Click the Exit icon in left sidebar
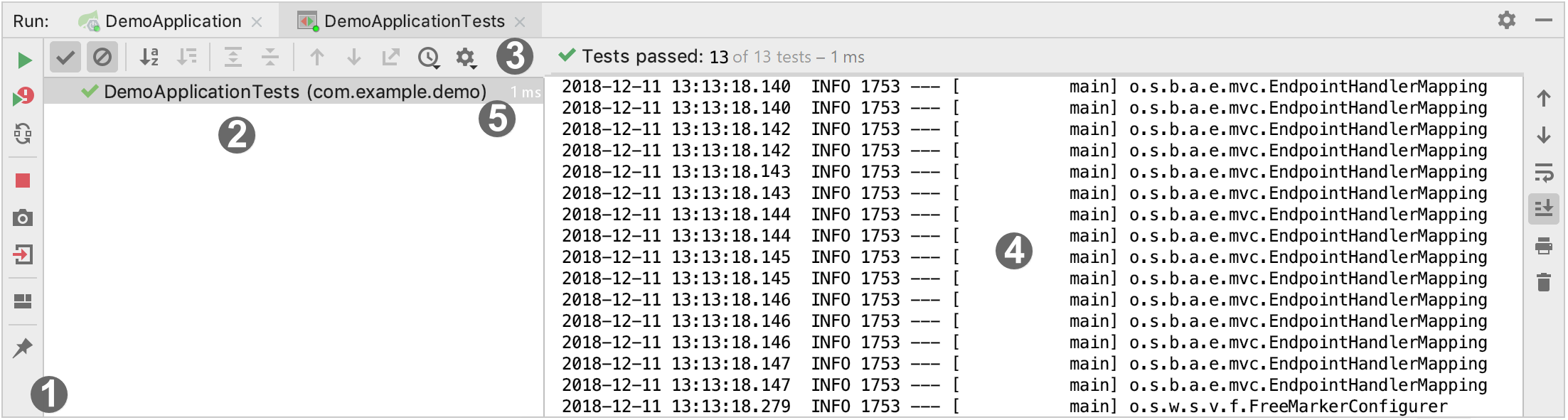The image size is (1568, 420). pos(23,254)
